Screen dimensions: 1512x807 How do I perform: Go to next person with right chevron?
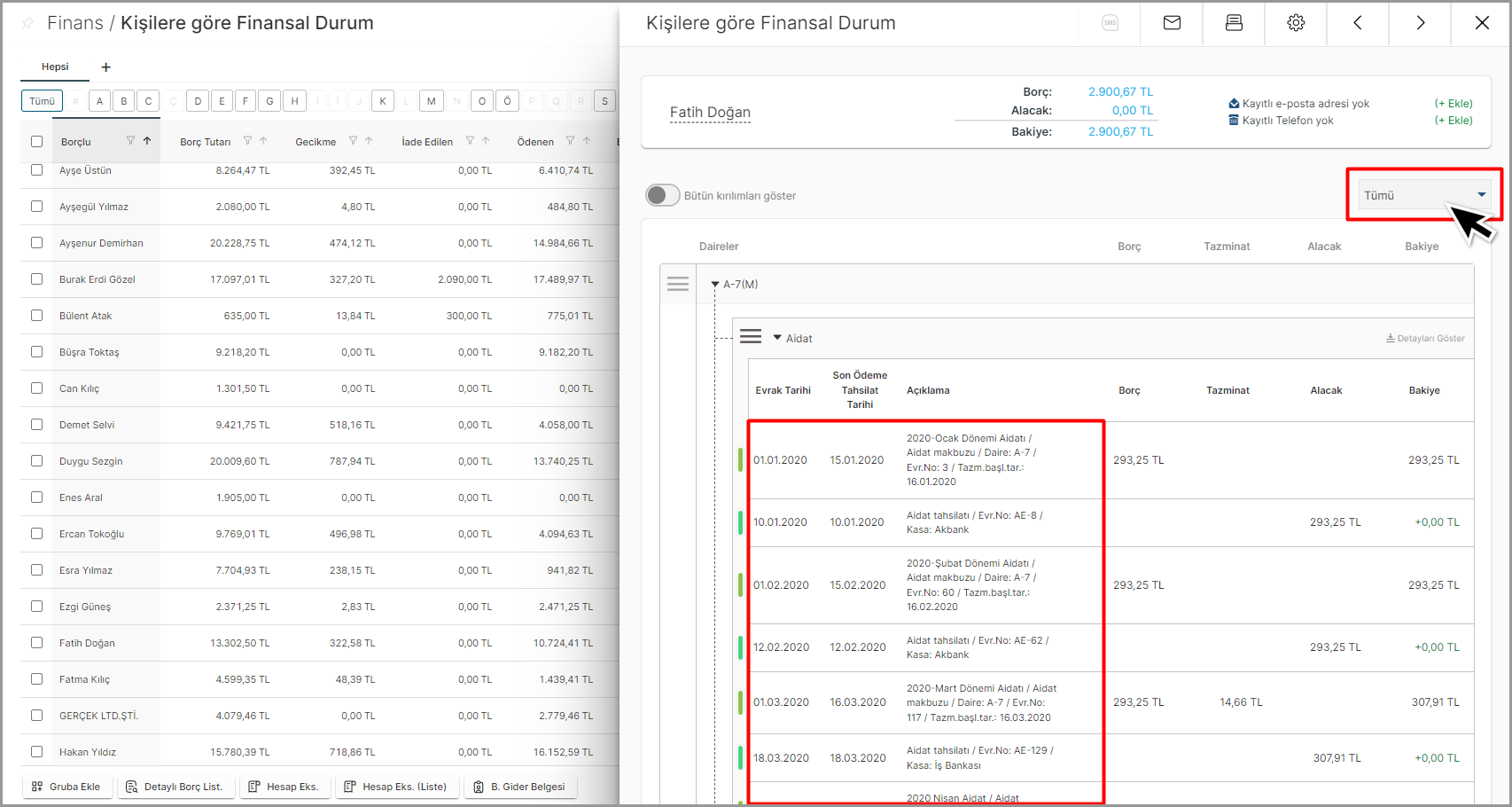[x=1420, y=23]
